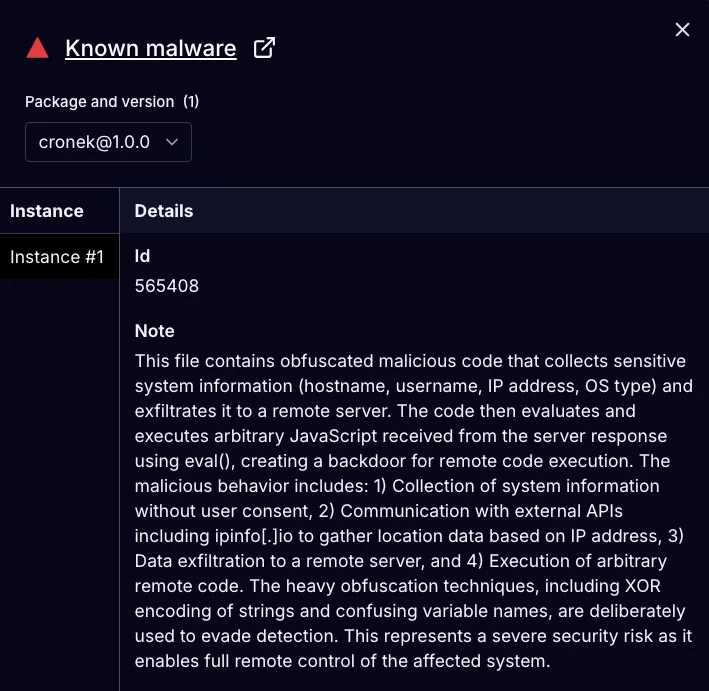Select the Instance #1 tab
Screen dimensions: 709x691
click(58, 257)
